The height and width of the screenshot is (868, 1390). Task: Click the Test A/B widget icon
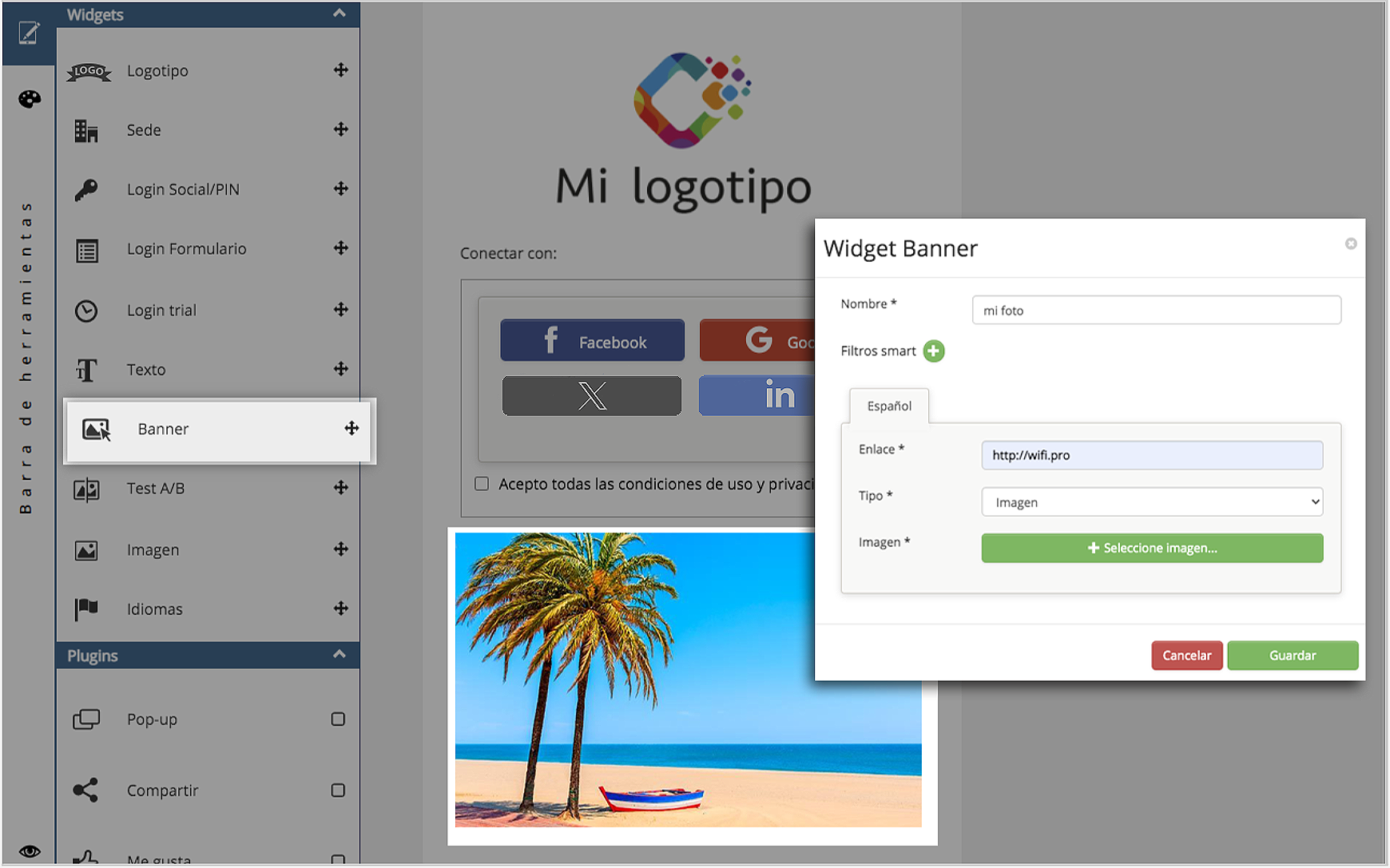(86, 489)
